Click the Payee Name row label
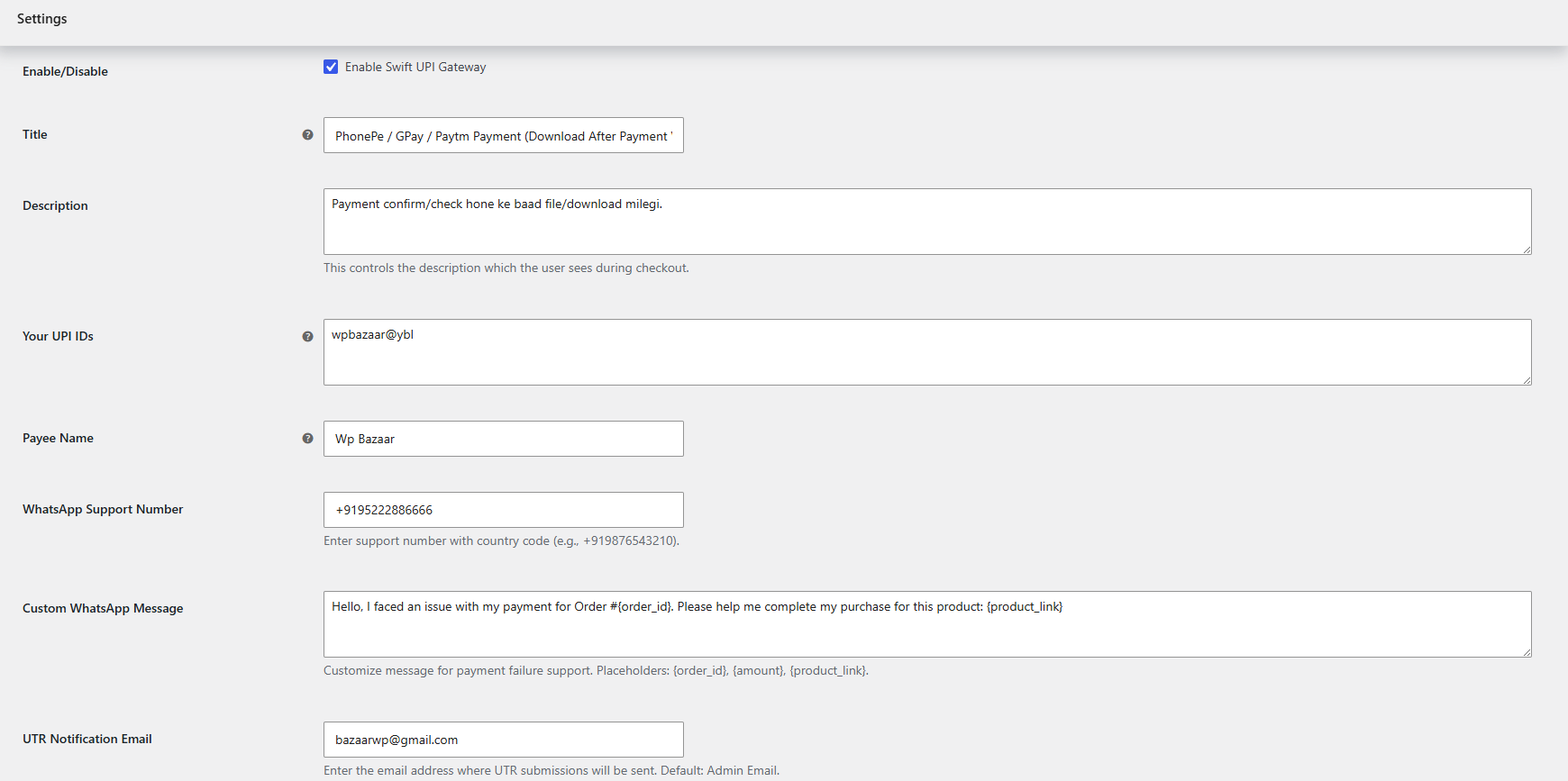Viewport: 1568px width, 781px height. point(58,438)
